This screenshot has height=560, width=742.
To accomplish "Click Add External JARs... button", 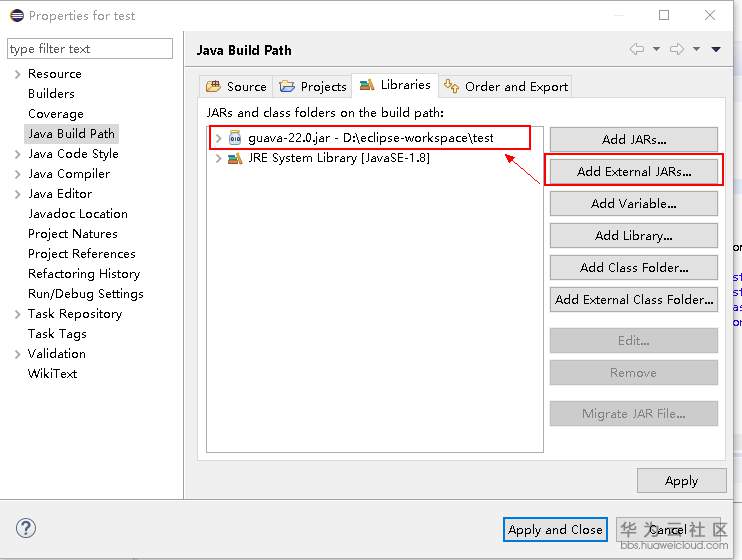I will (634, 171).
